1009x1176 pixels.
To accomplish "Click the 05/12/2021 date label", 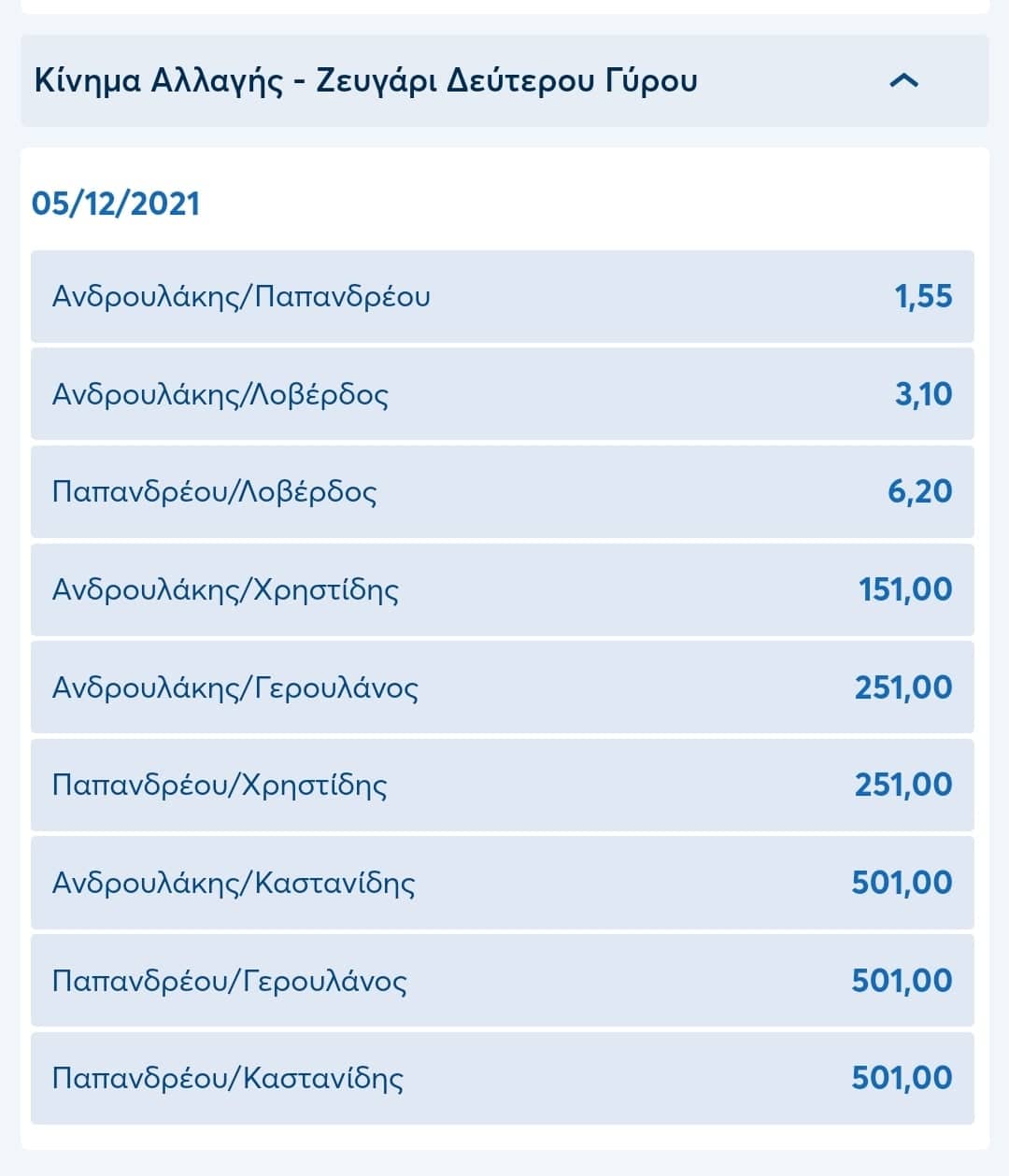I will point(116,204).
